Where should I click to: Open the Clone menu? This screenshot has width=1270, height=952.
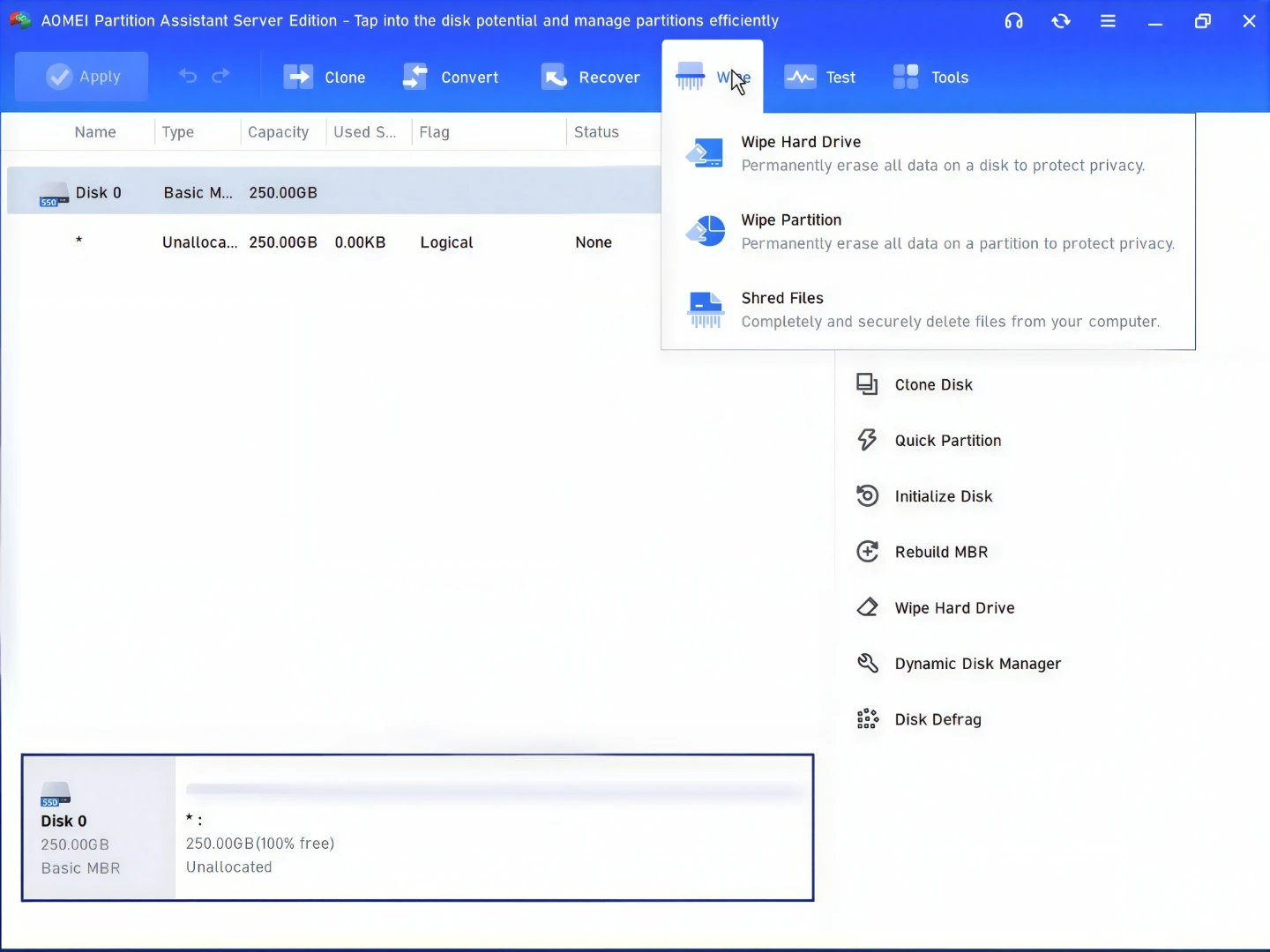325,78
